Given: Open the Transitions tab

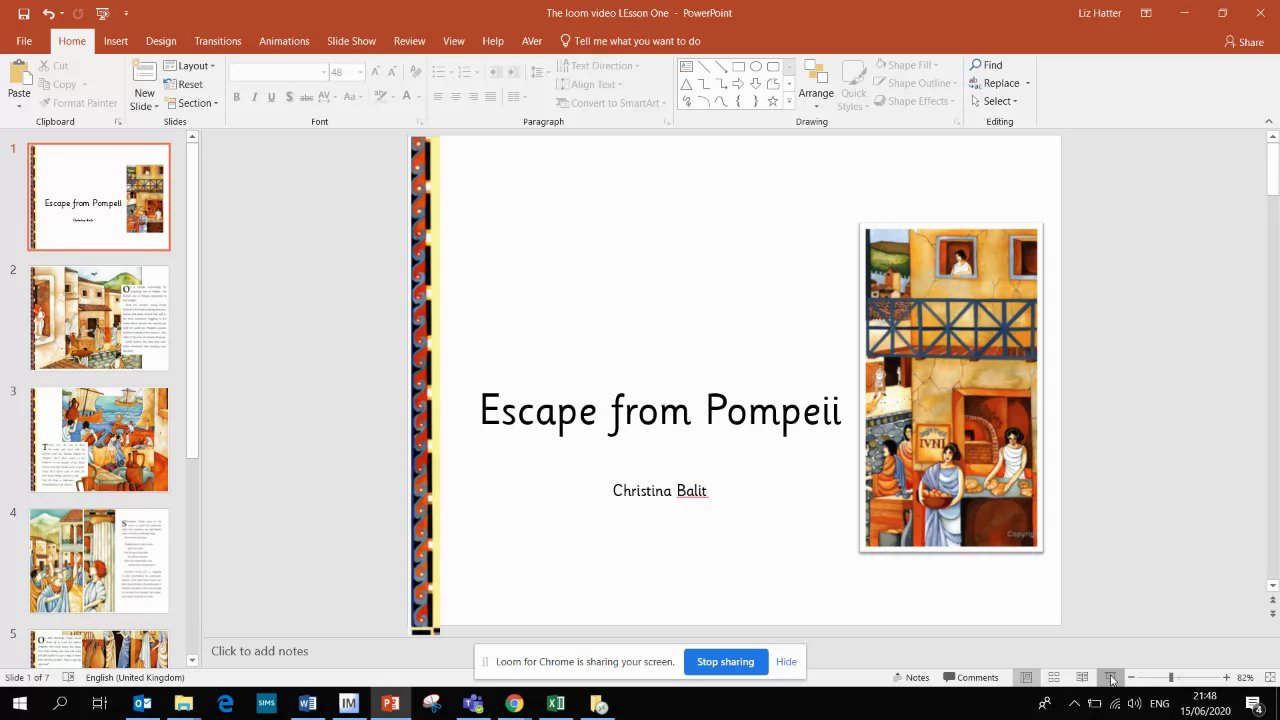Looking at the screenshot, I should (217, 41).
